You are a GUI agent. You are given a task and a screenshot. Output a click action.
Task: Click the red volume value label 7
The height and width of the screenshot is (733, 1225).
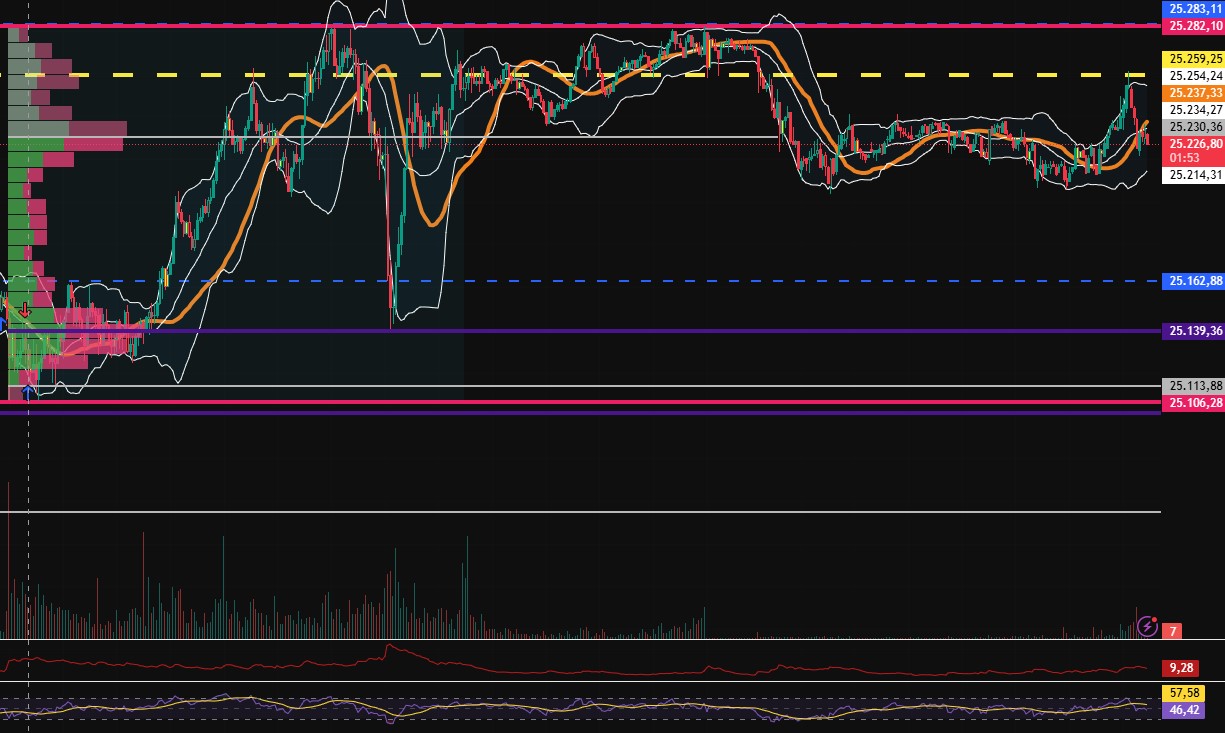tap(1174, 631)
